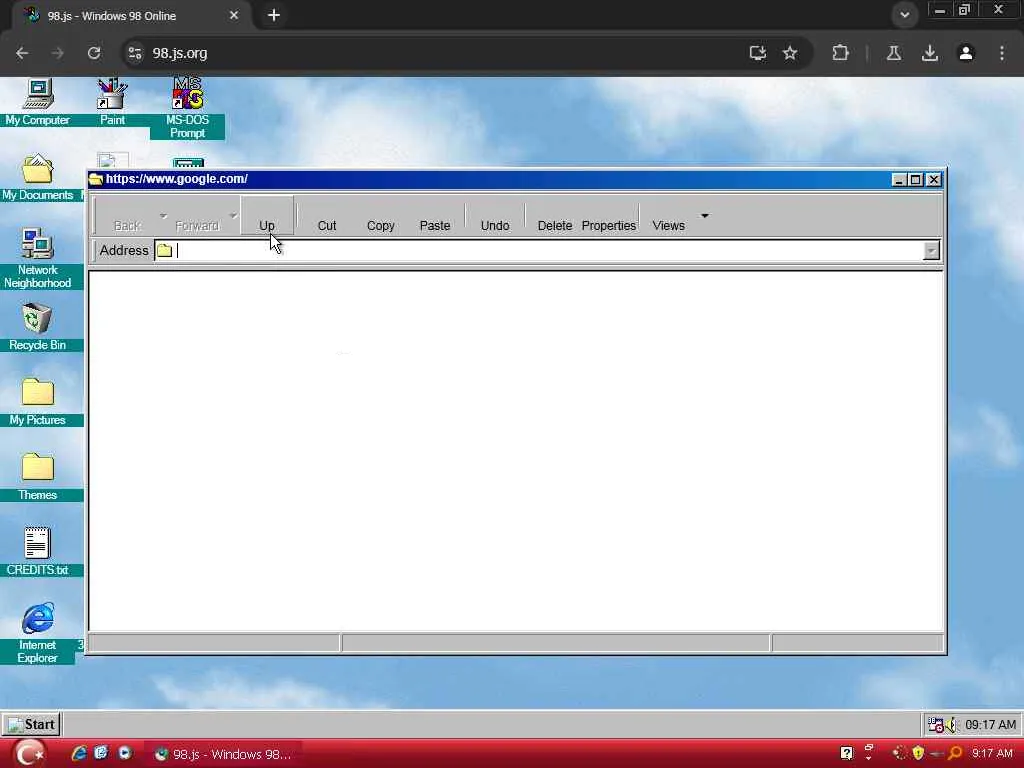
Task: Click the greyed Back toolbar button
Action: pos(127,216)
